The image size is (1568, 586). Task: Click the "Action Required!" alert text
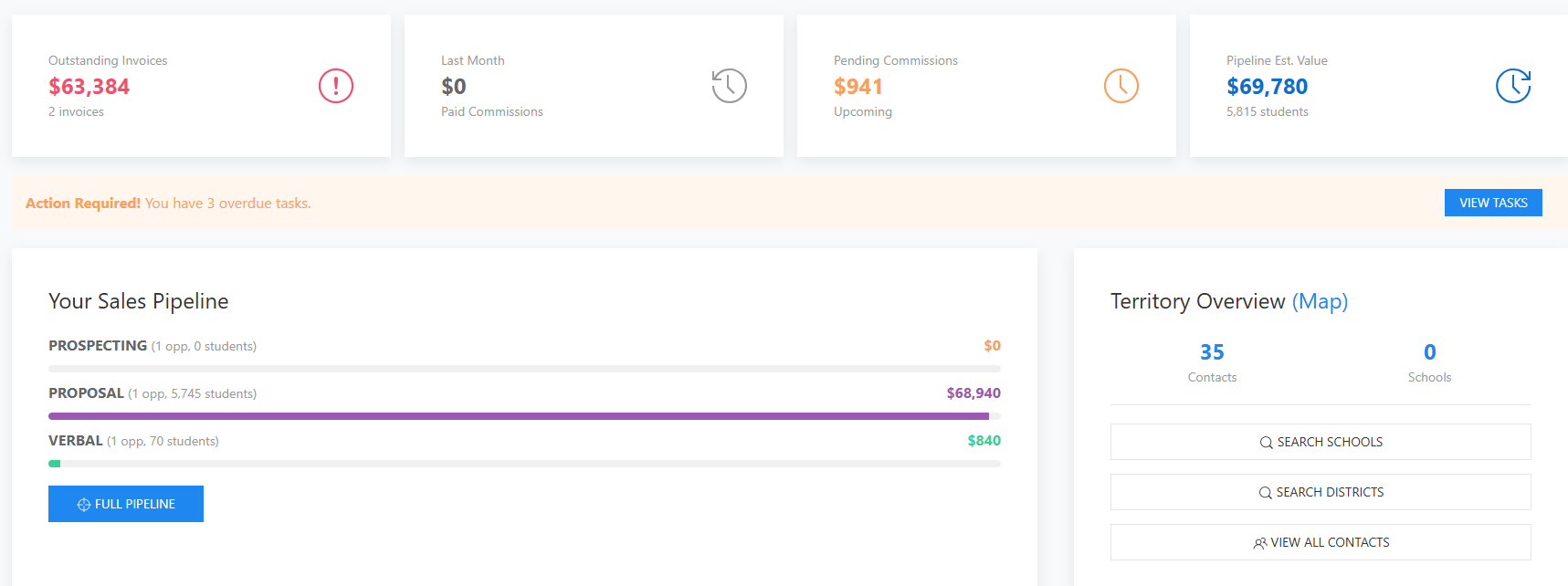click(83, 203)
